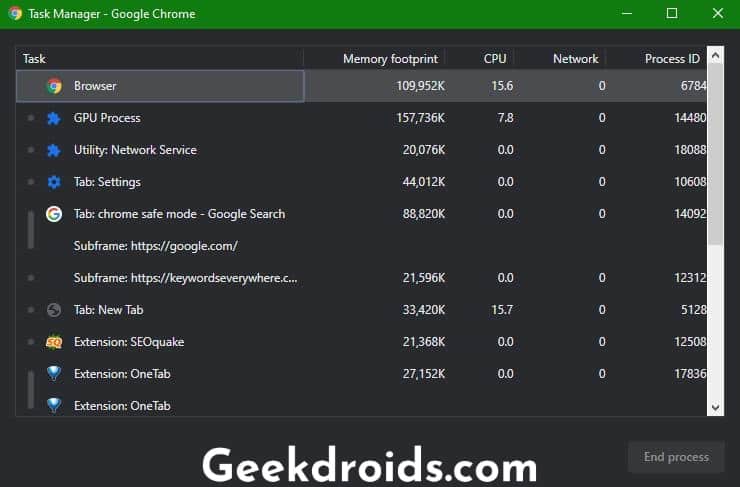Click process ID 14092
This screenshot has width=740, height=487.
click(690, 214)
